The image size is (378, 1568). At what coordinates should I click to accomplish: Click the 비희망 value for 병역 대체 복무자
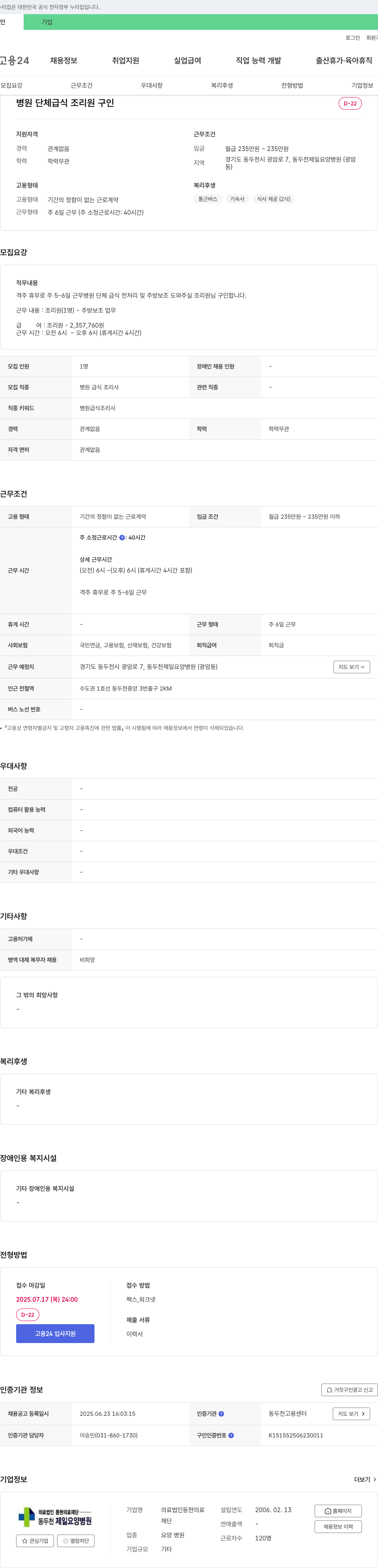[87, 959]
